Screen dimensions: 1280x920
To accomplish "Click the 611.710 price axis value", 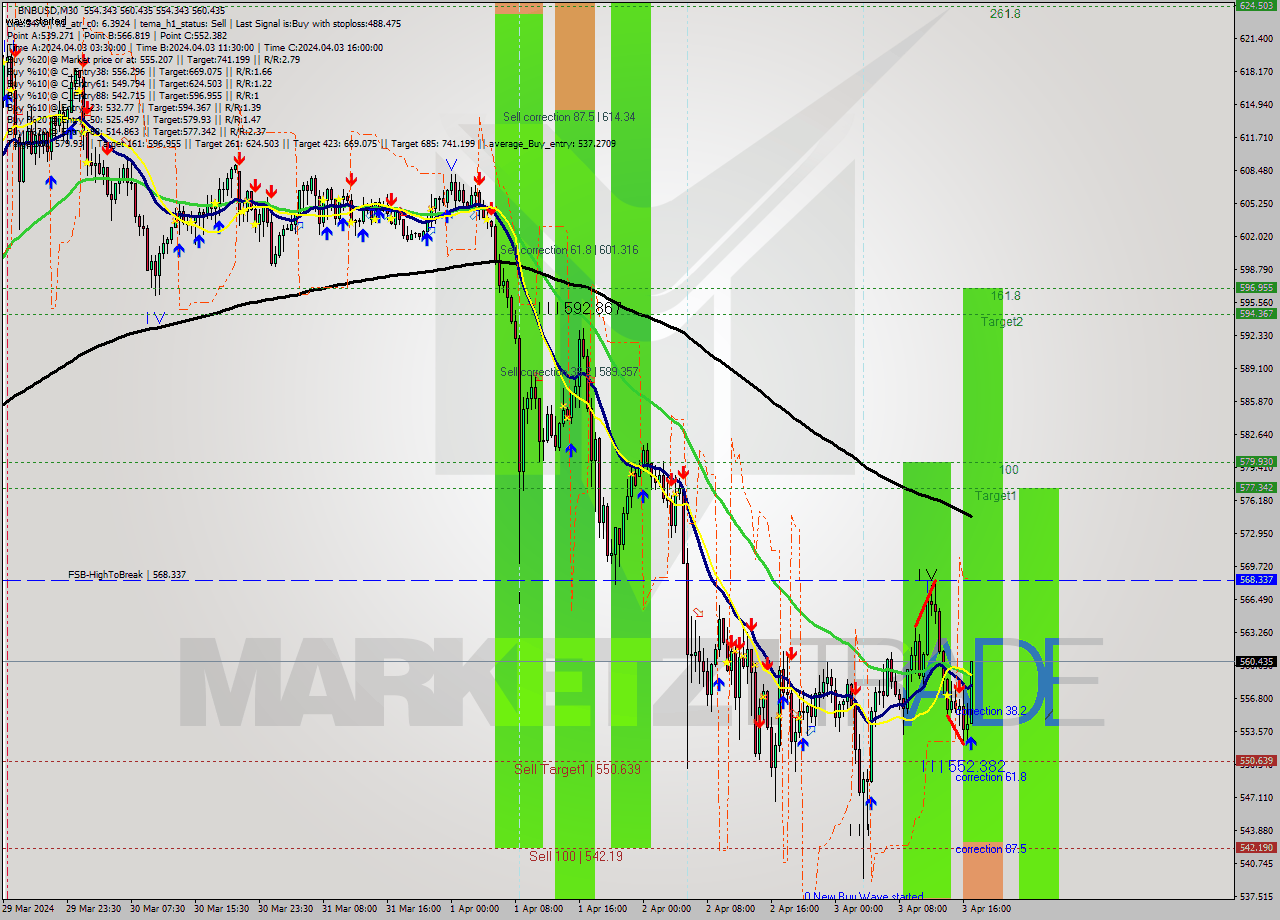I will pos(1256,138).
